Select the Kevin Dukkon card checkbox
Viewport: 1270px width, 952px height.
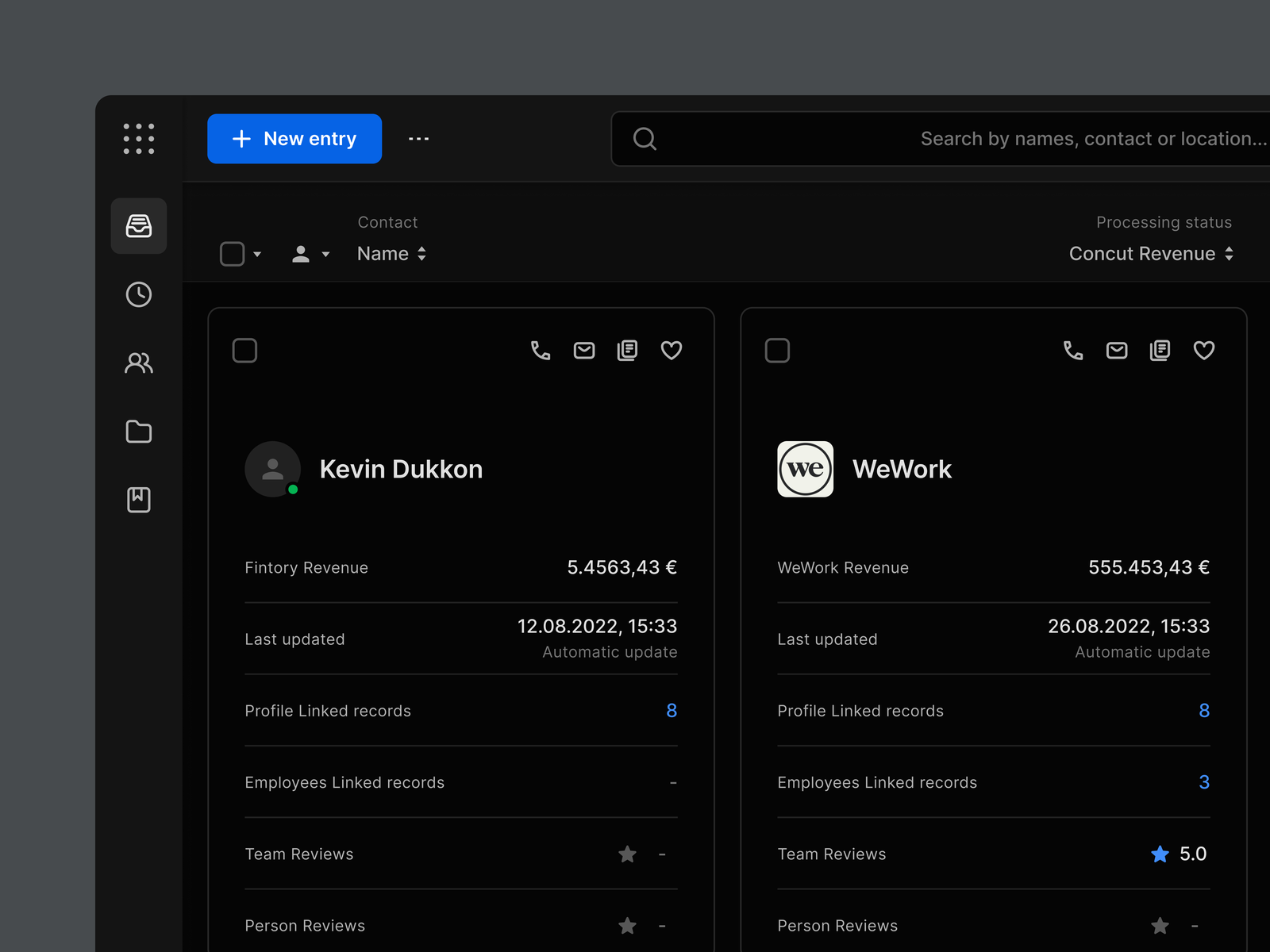click(x=244, y=351)
